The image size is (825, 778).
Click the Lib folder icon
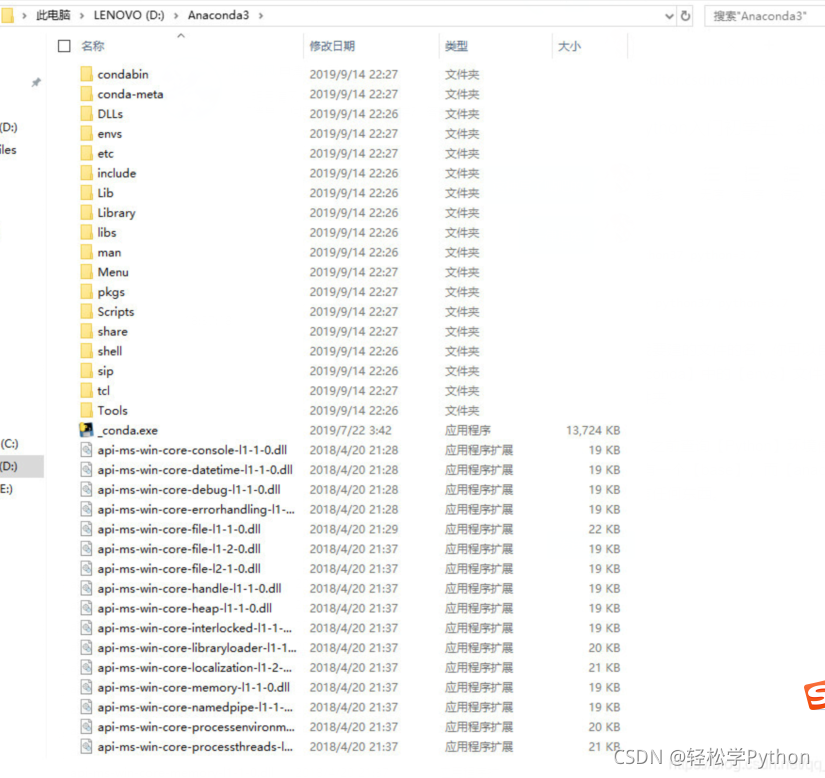point(87,193)
